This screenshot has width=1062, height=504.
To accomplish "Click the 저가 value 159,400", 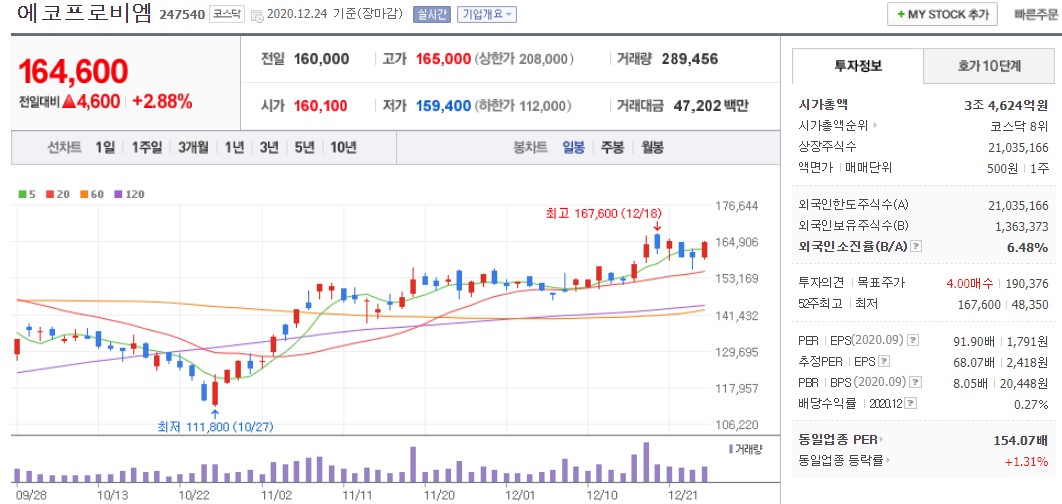I will click(x=443, y=106).
